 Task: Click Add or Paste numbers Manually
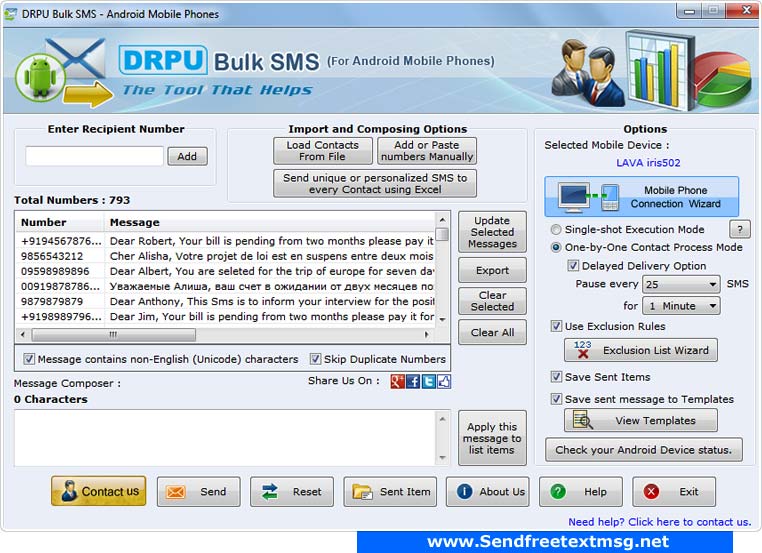click(427, 151)
